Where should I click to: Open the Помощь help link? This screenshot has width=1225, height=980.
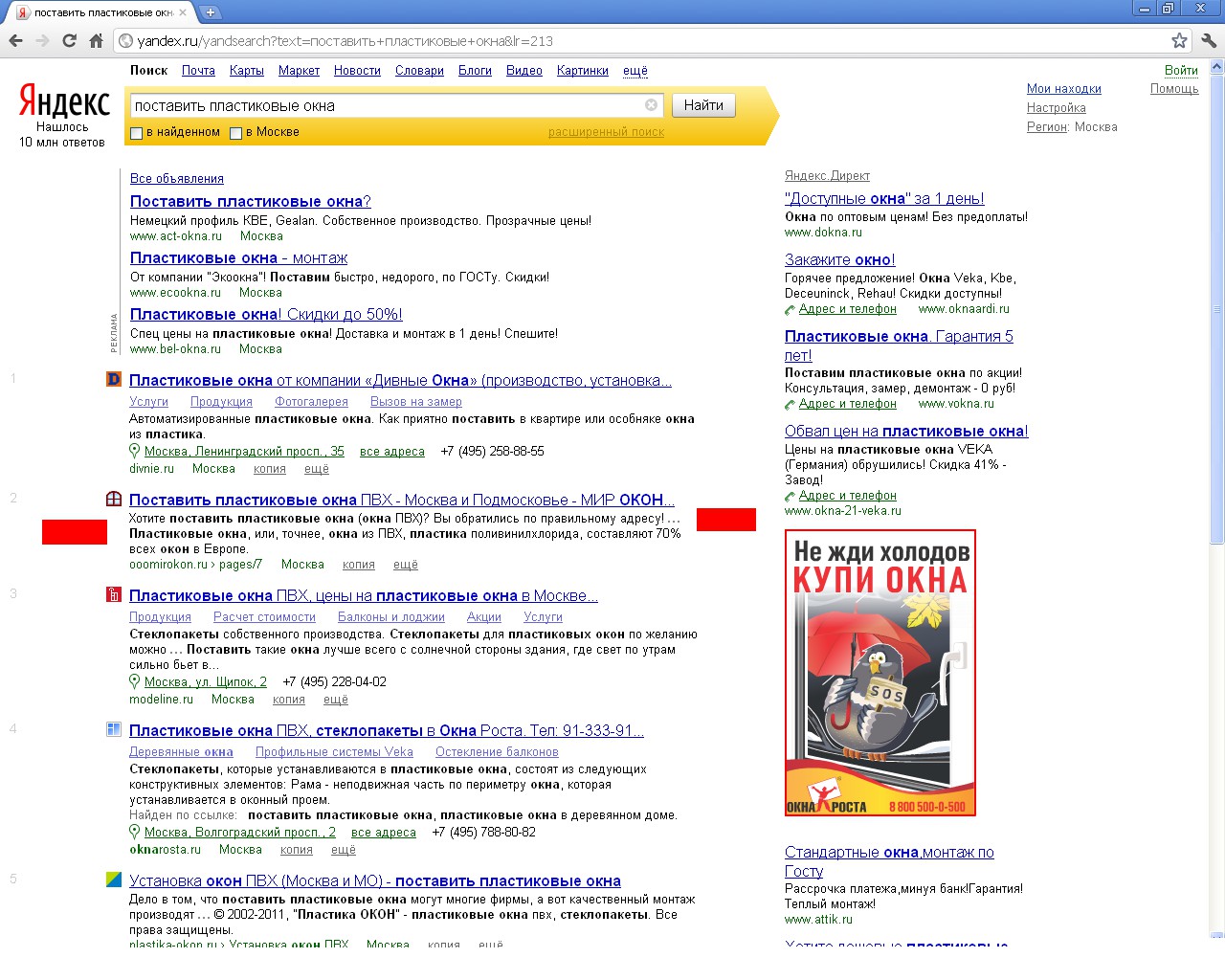pos(1174,88)
